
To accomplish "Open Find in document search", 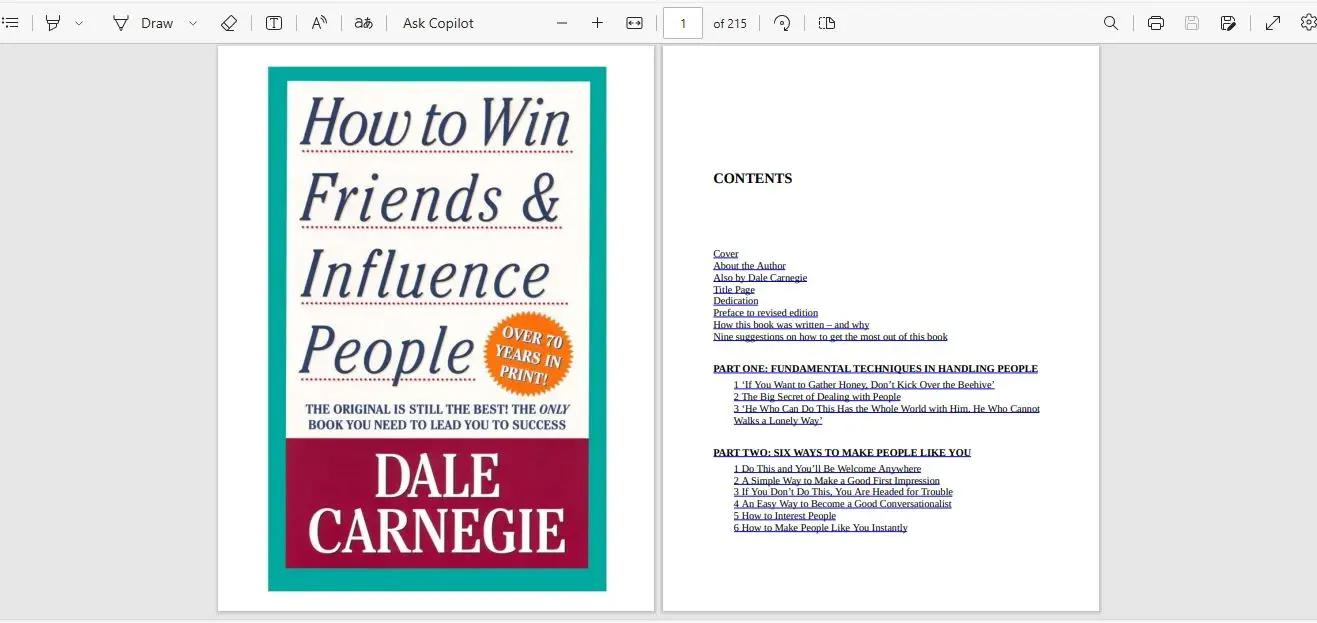I will 1111,22.
